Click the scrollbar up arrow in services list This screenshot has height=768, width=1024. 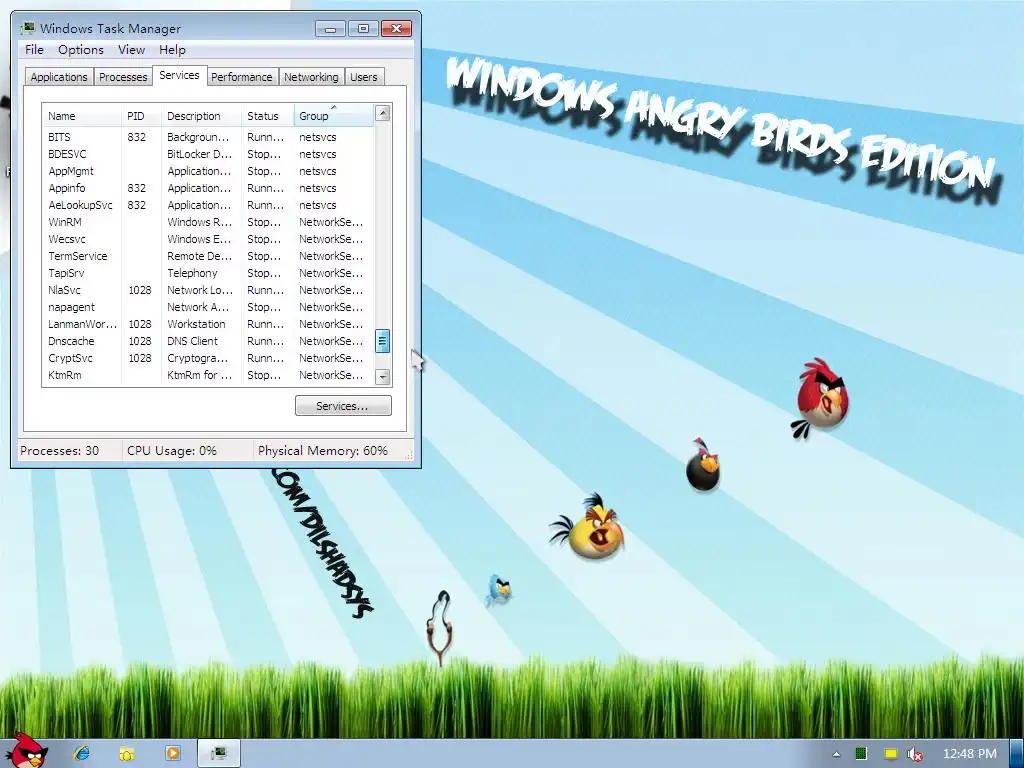pyautogui.click(x=383, y=113)
